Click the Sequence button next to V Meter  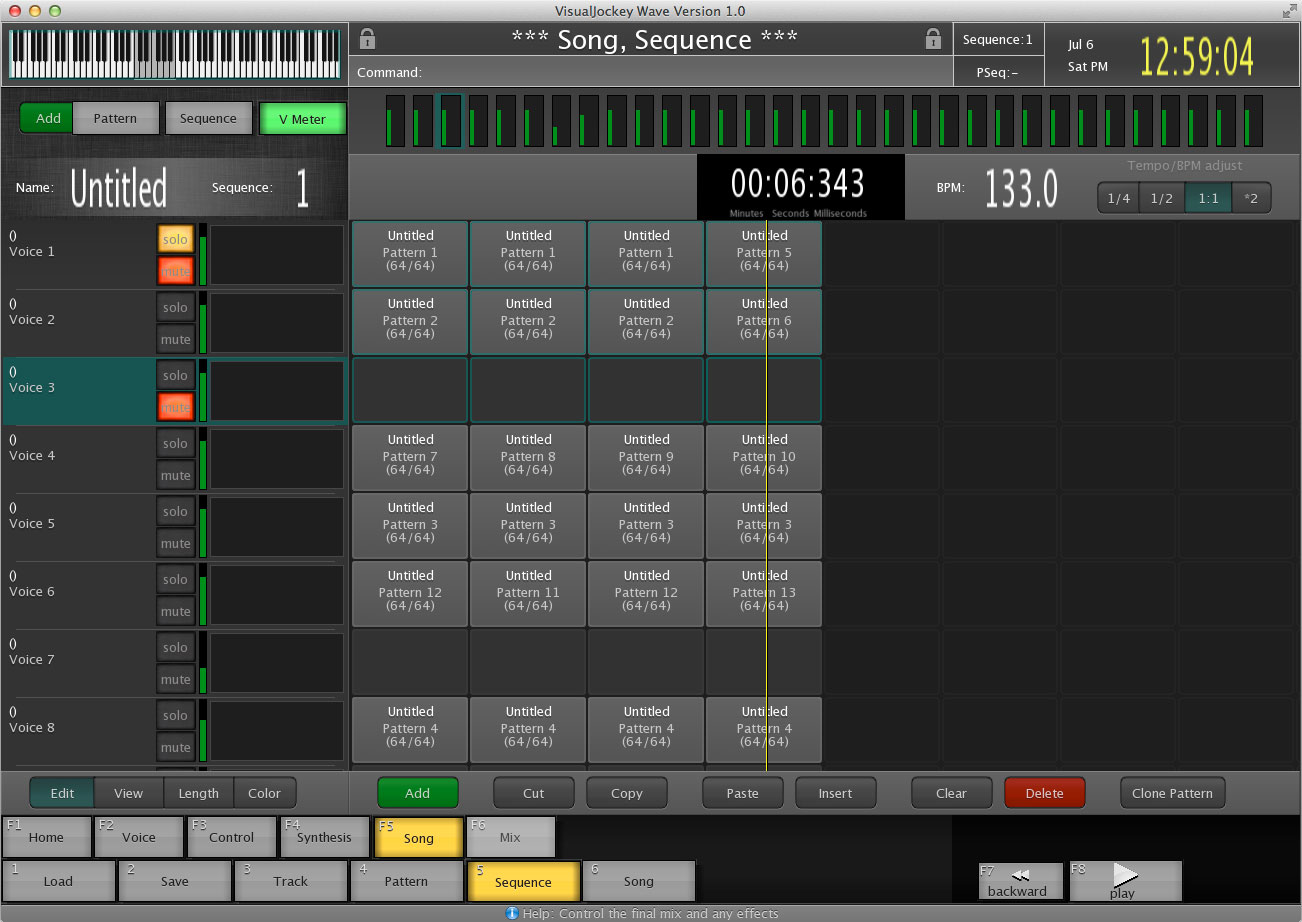208,118
